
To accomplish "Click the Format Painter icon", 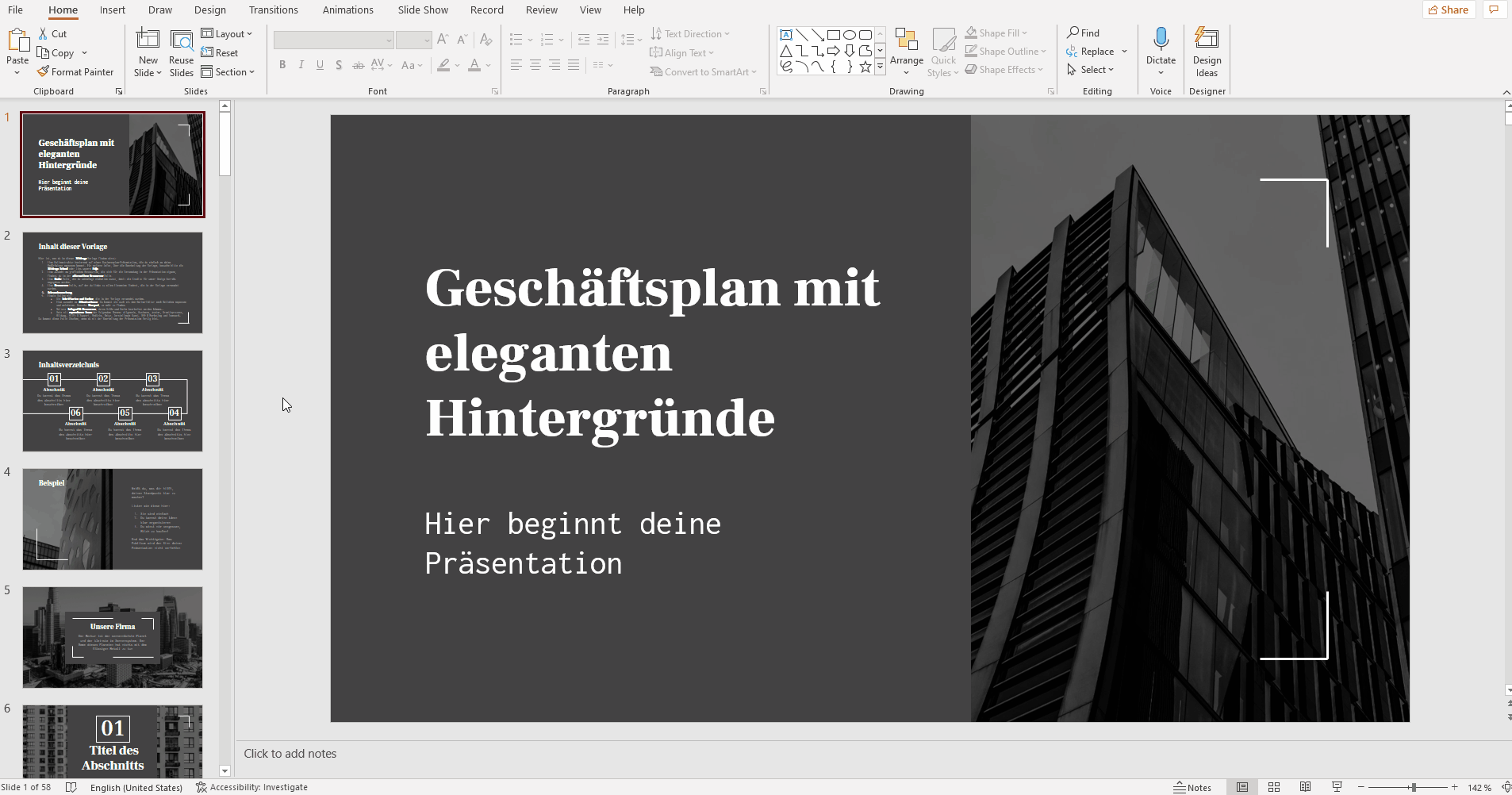I will tap(44, 72).
